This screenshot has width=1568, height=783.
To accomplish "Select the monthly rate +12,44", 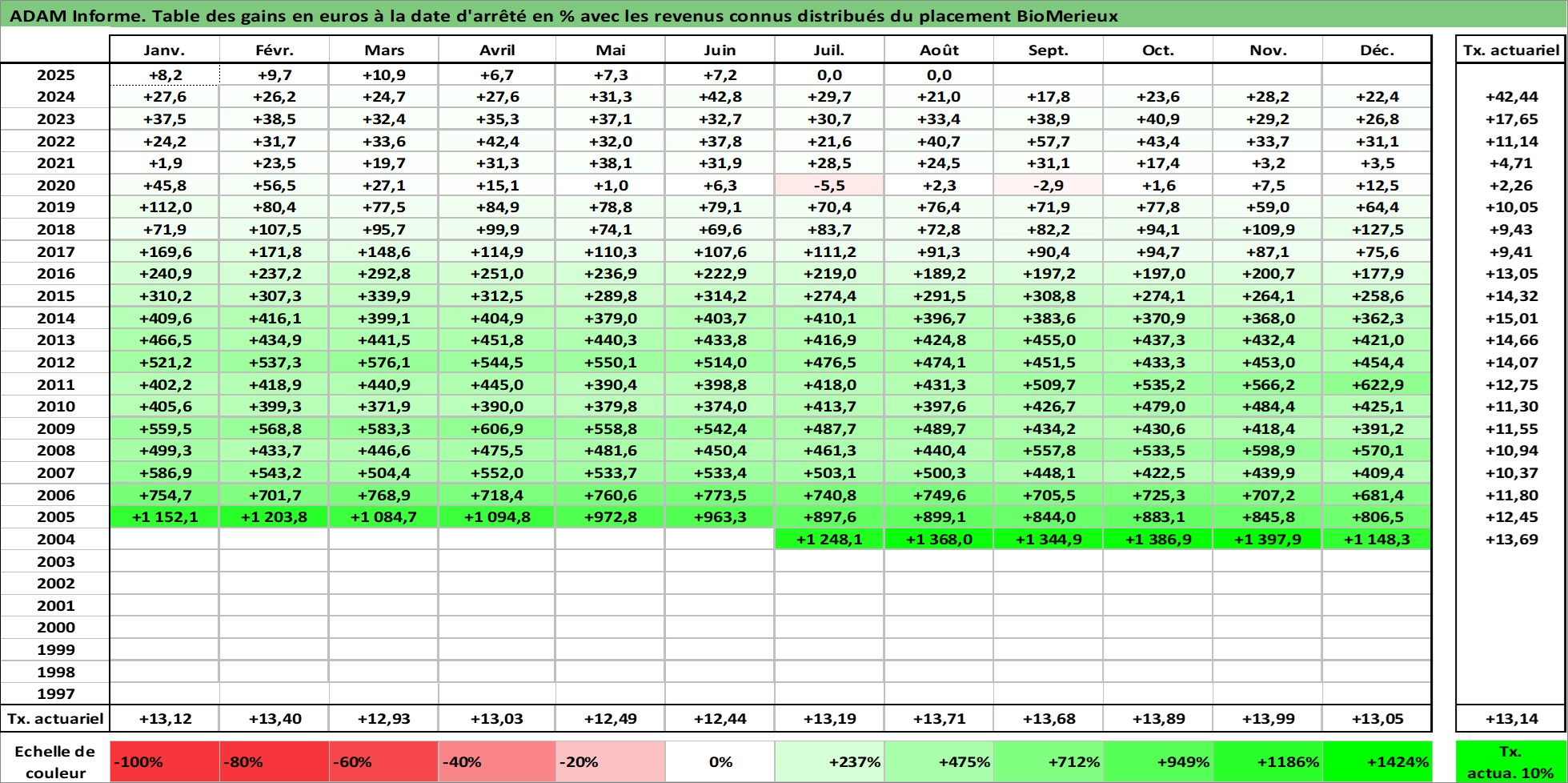I will pos(720,718).
